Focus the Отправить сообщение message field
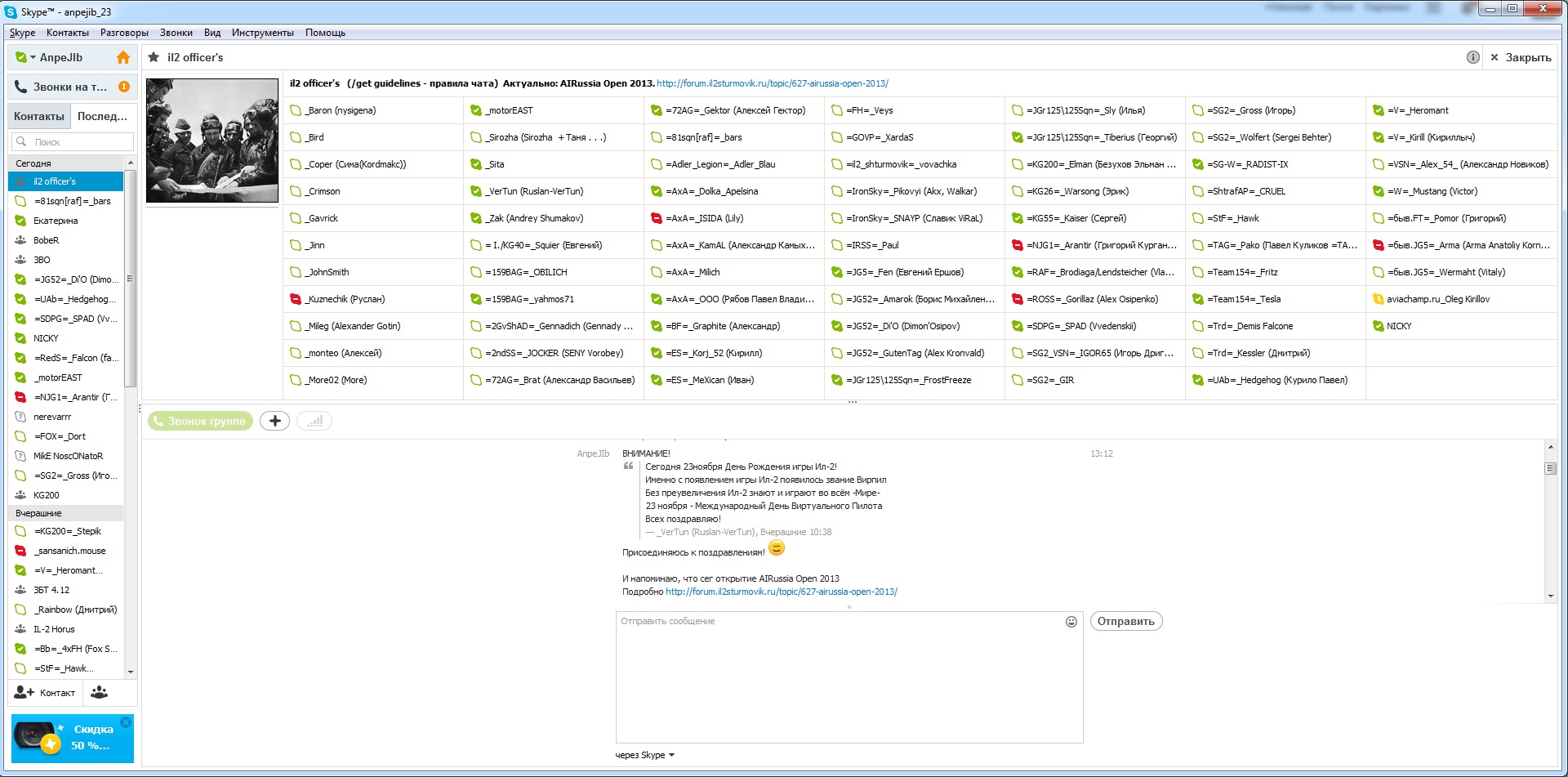 click(x=849, y=677)
